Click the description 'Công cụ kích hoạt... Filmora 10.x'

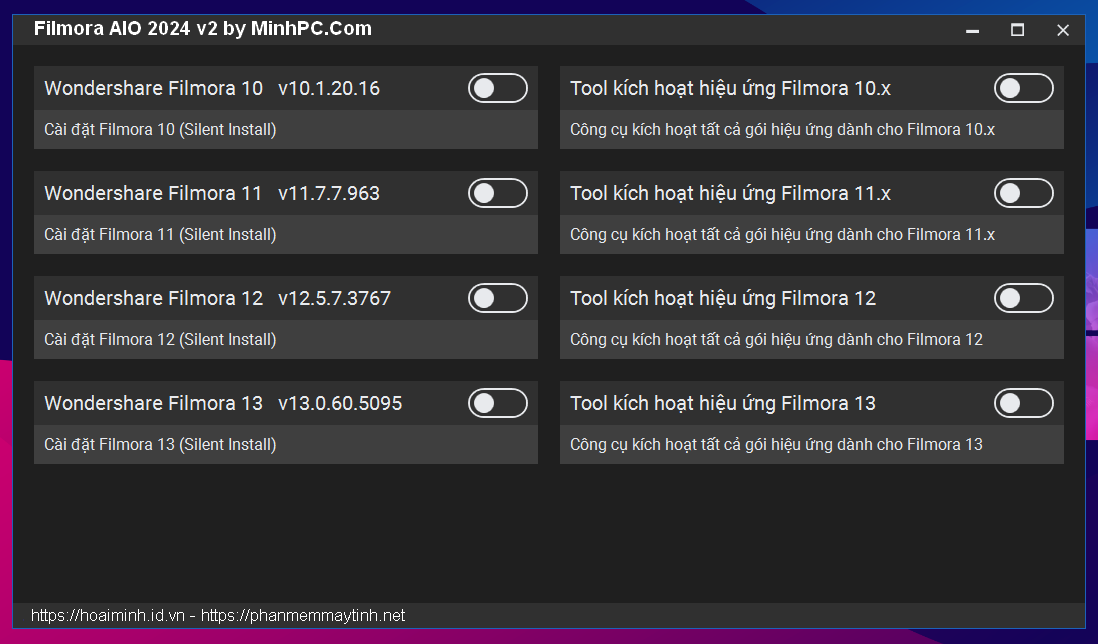point(783,130)
